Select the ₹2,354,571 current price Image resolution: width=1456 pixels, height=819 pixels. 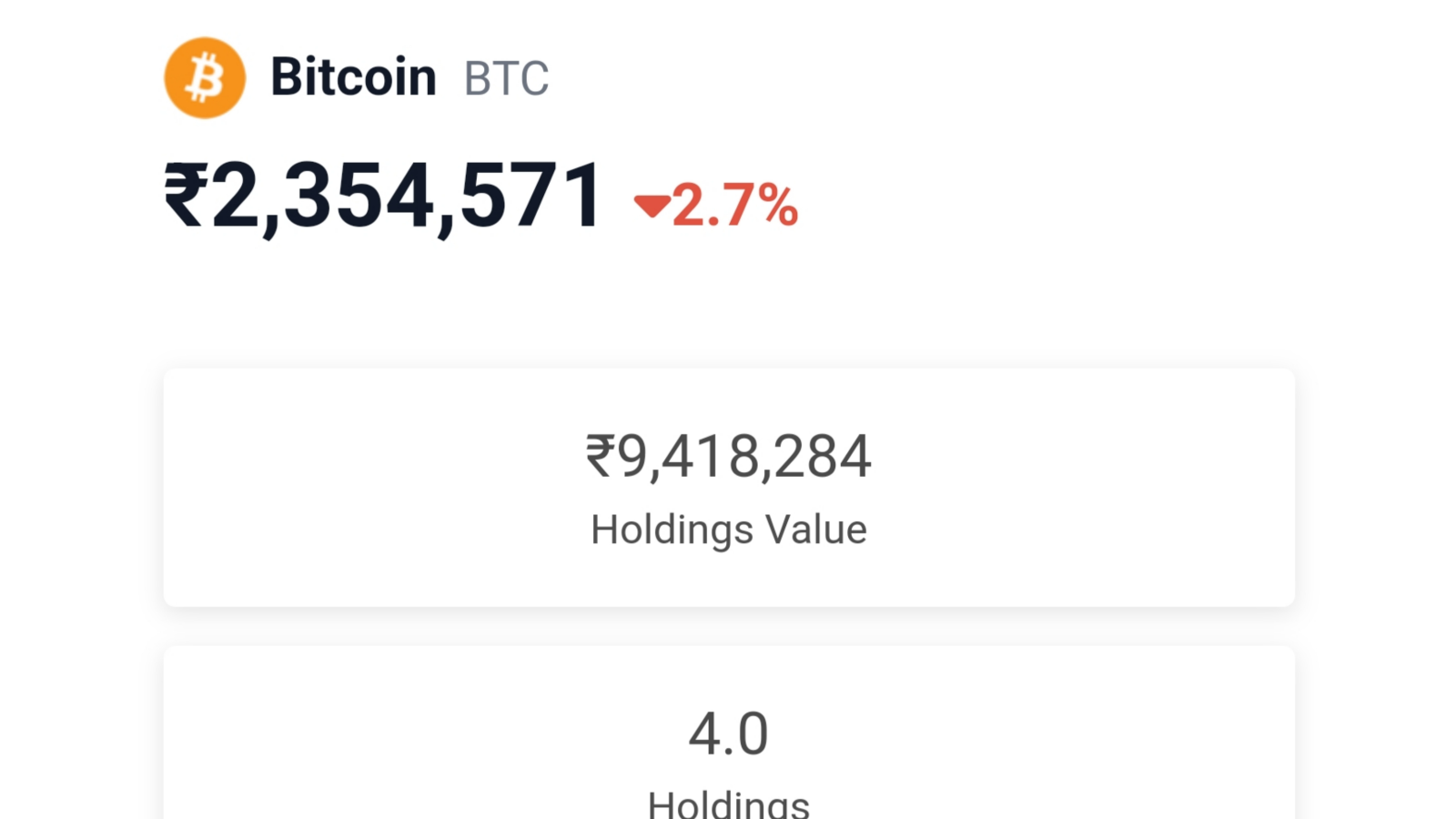(380, 193)
